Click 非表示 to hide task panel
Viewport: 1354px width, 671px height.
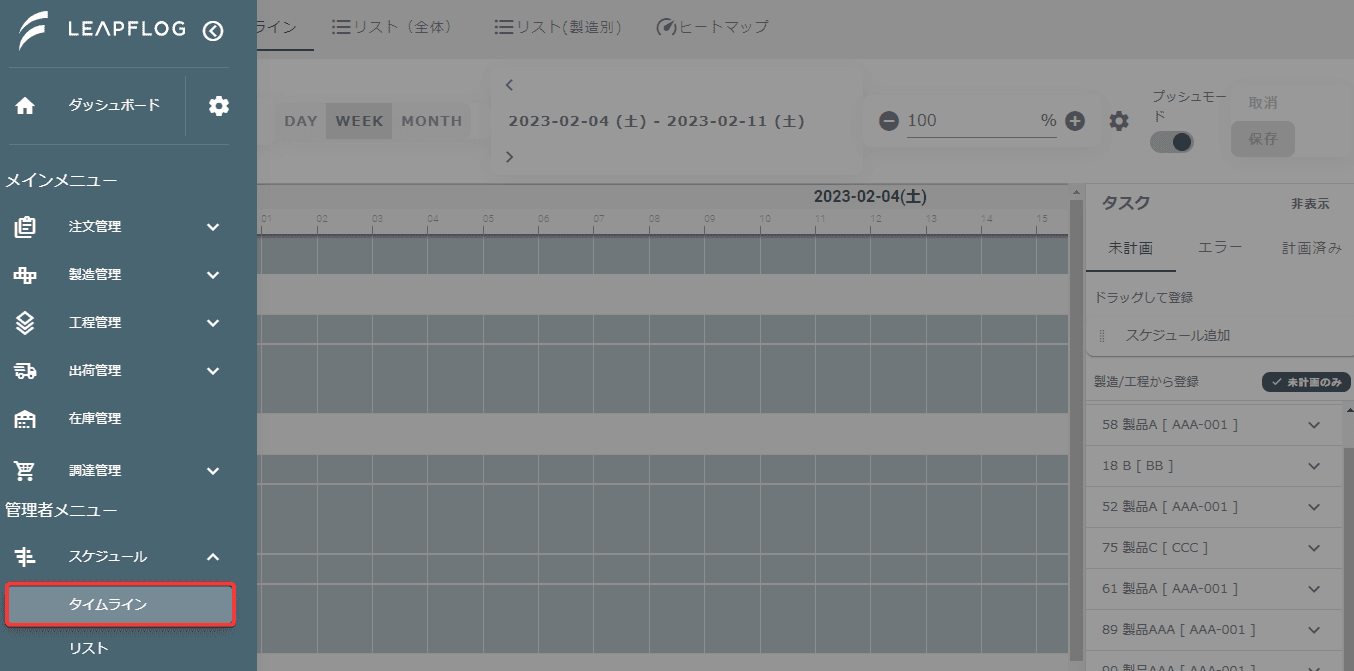tap(1310, 204)
